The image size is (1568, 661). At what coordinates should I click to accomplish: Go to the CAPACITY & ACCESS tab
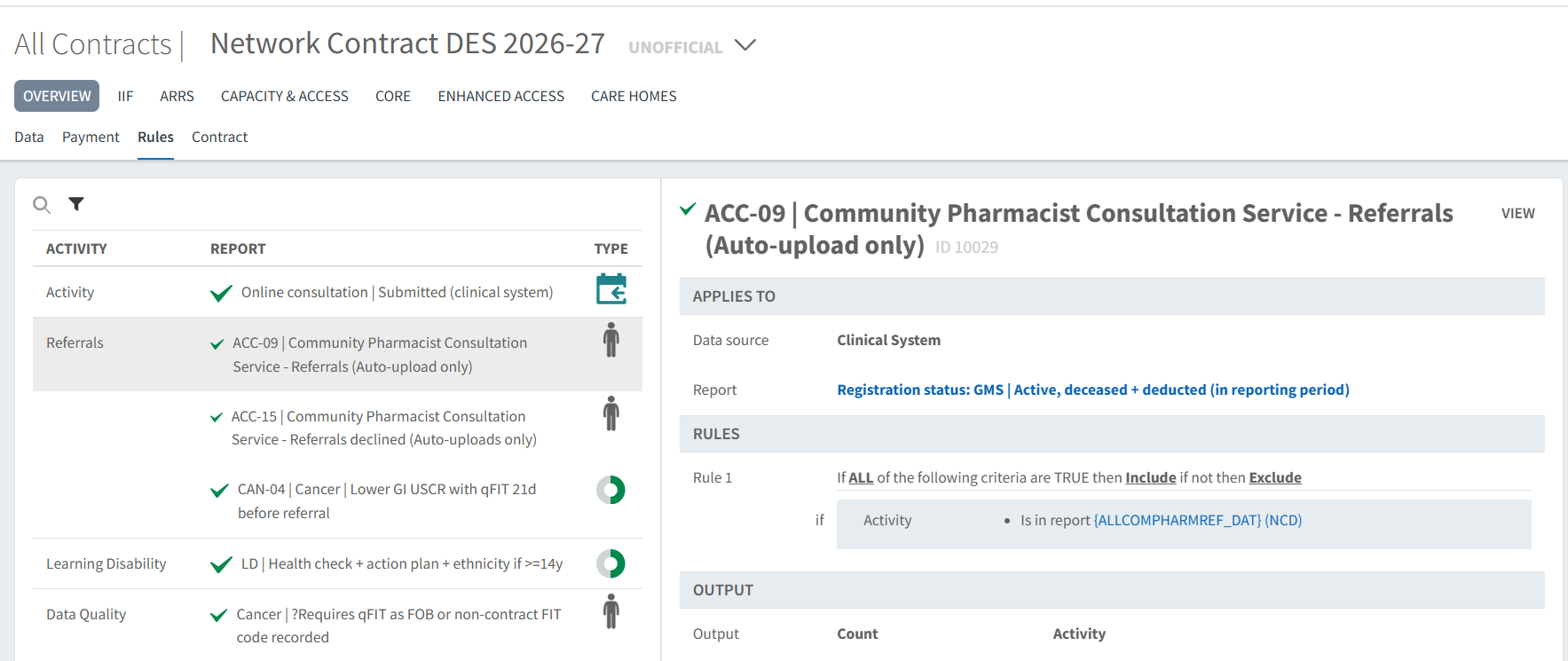[284, 96]
